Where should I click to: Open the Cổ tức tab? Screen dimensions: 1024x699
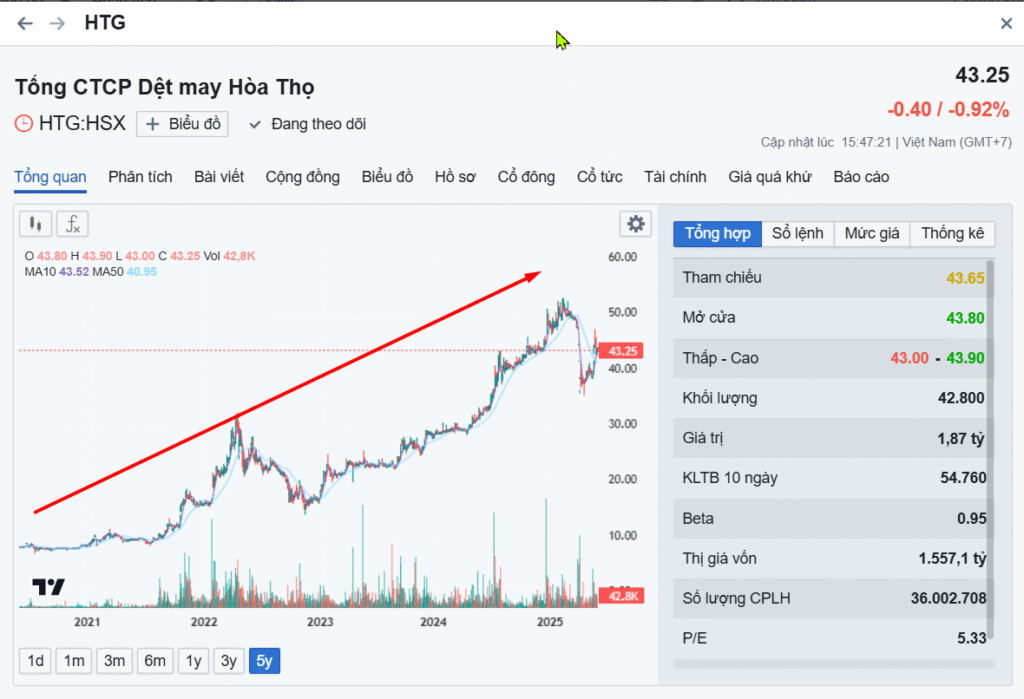click(599, 177)
